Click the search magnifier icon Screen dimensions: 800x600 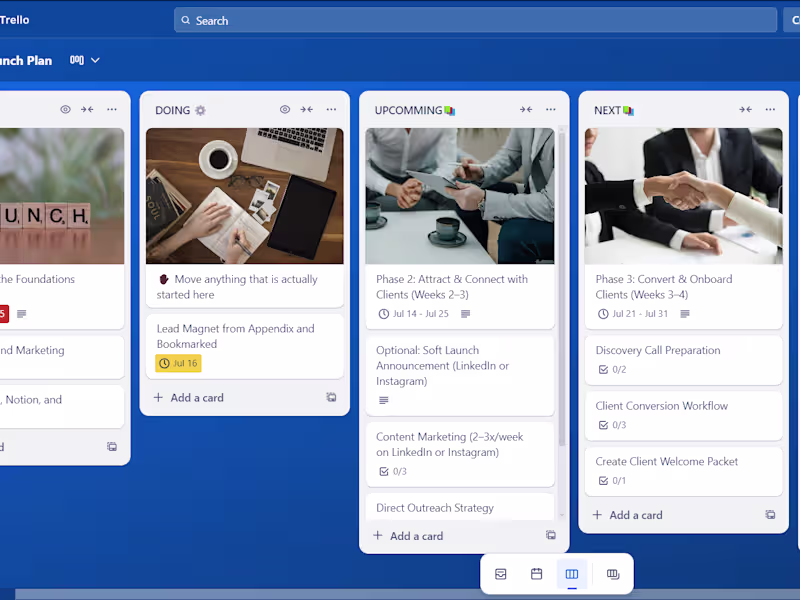tap(186, 20)
